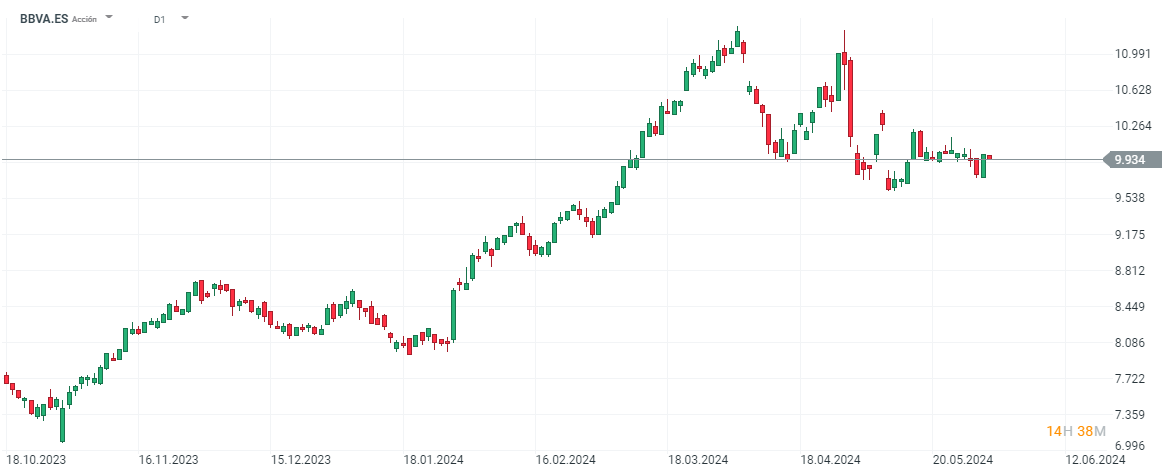Click the 14H 38M candle countdown timer
Image resolution: width=1175 pixels, height=476 pixels.
(x=1076, y=431)
